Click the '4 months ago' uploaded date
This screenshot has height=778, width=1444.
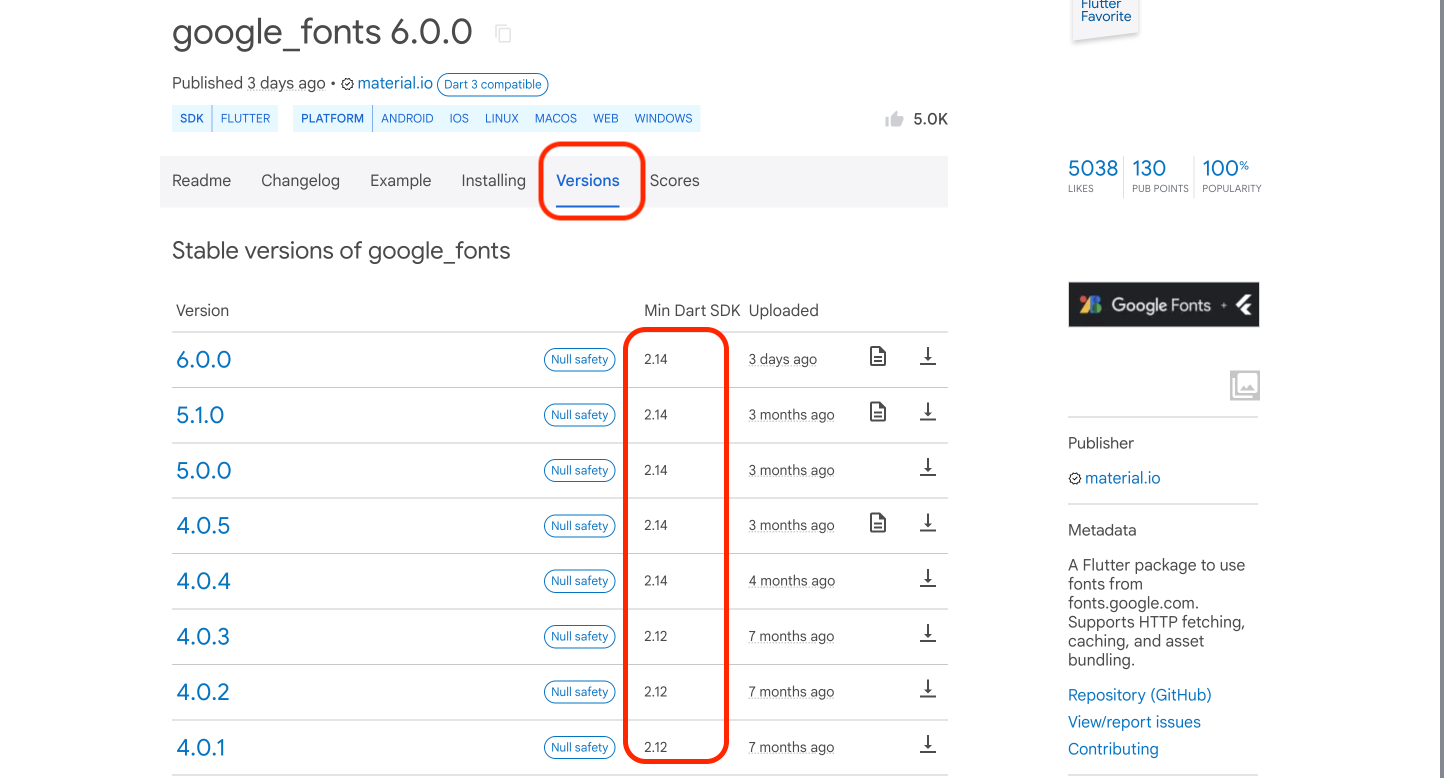click(792, 581)
